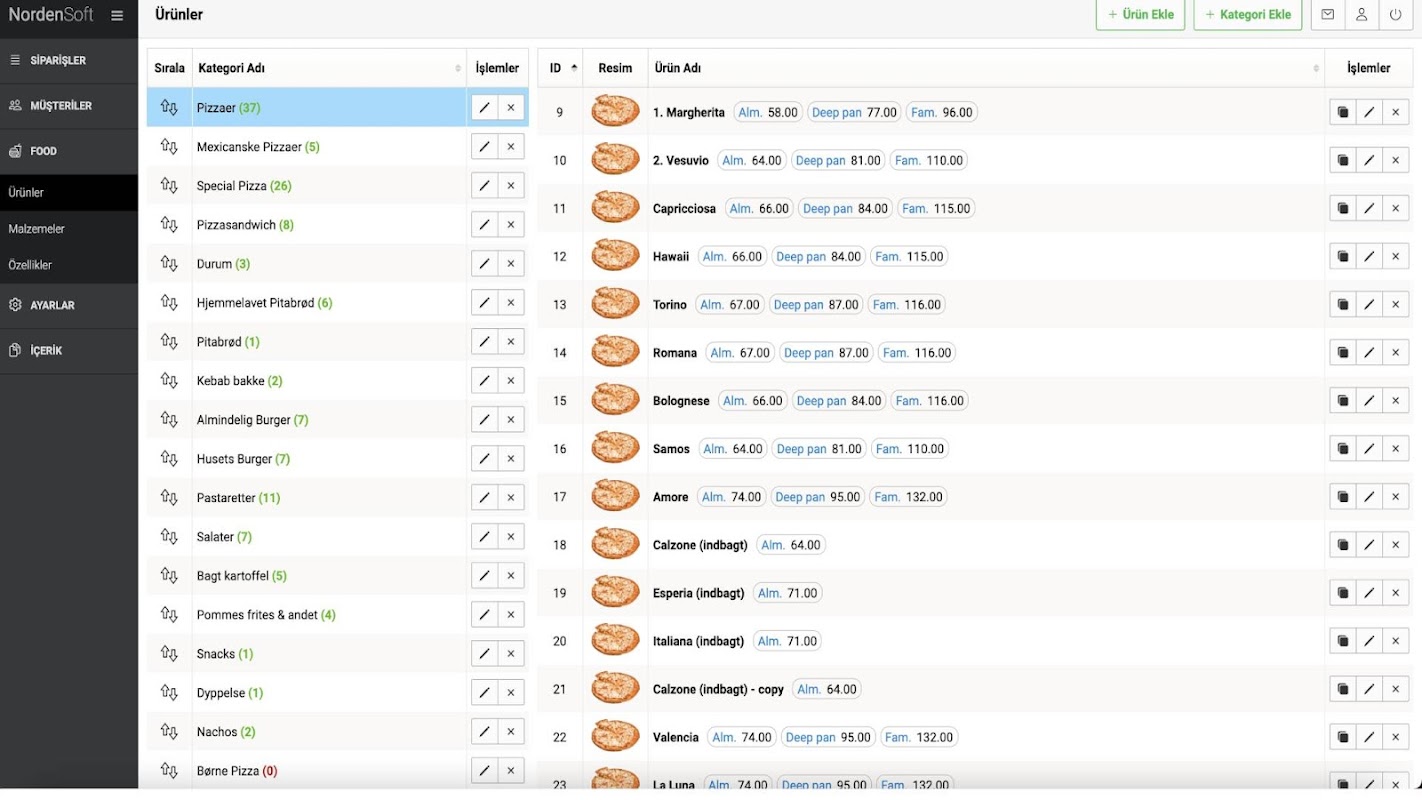Delete the Pizzasandwich category
This screenshot has height=800, width=1422.
pos(511,225)
